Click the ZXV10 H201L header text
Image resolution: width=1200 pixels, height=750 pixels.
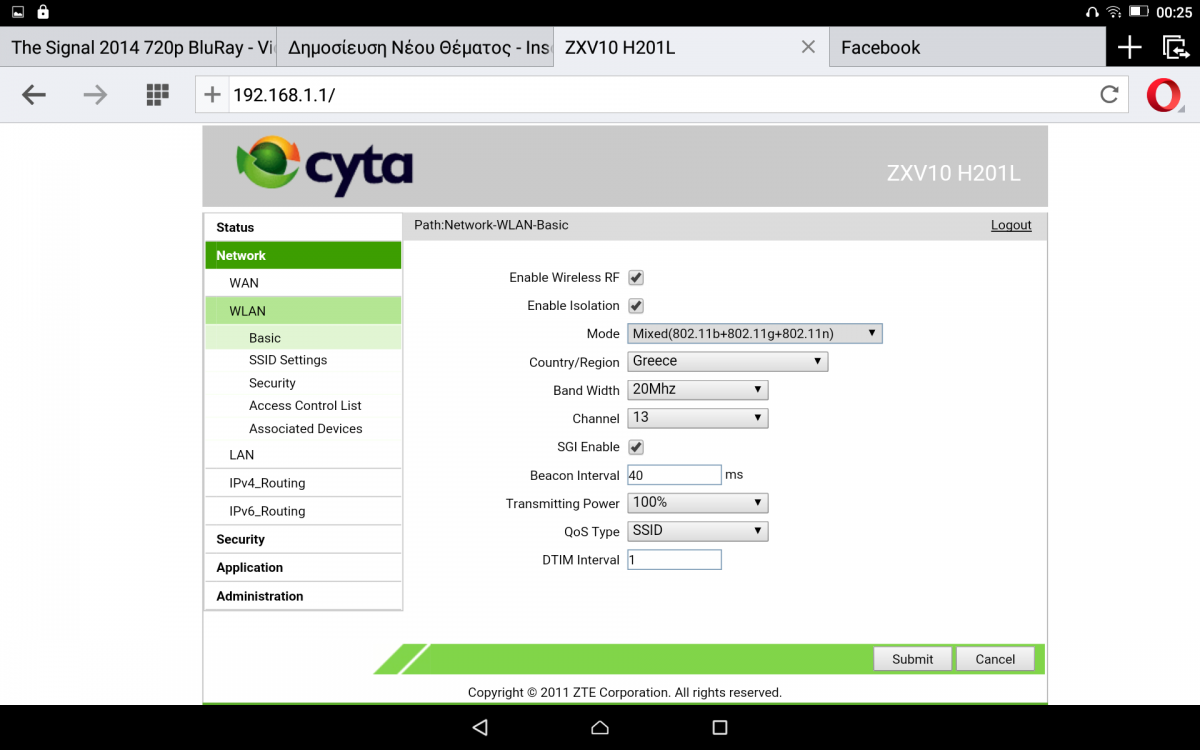click(x=954, y=173)
